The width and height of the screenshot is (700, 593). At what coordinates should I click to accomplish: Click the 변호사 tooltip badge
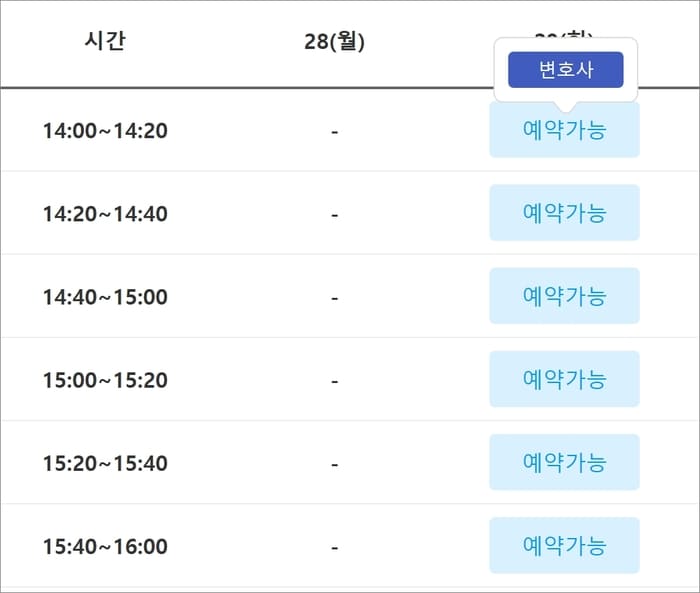click(566, 70)
